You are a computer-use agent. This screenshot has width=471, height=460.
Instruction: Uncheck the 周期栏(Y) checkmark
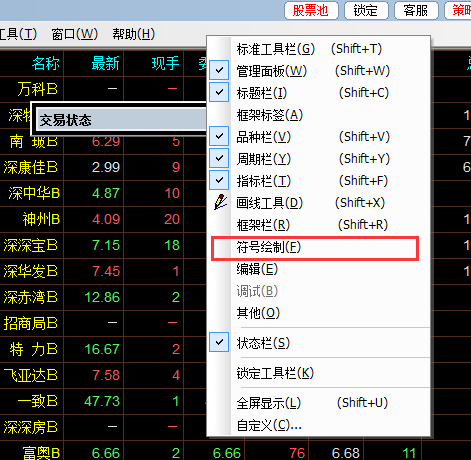(x=219, y=158)
